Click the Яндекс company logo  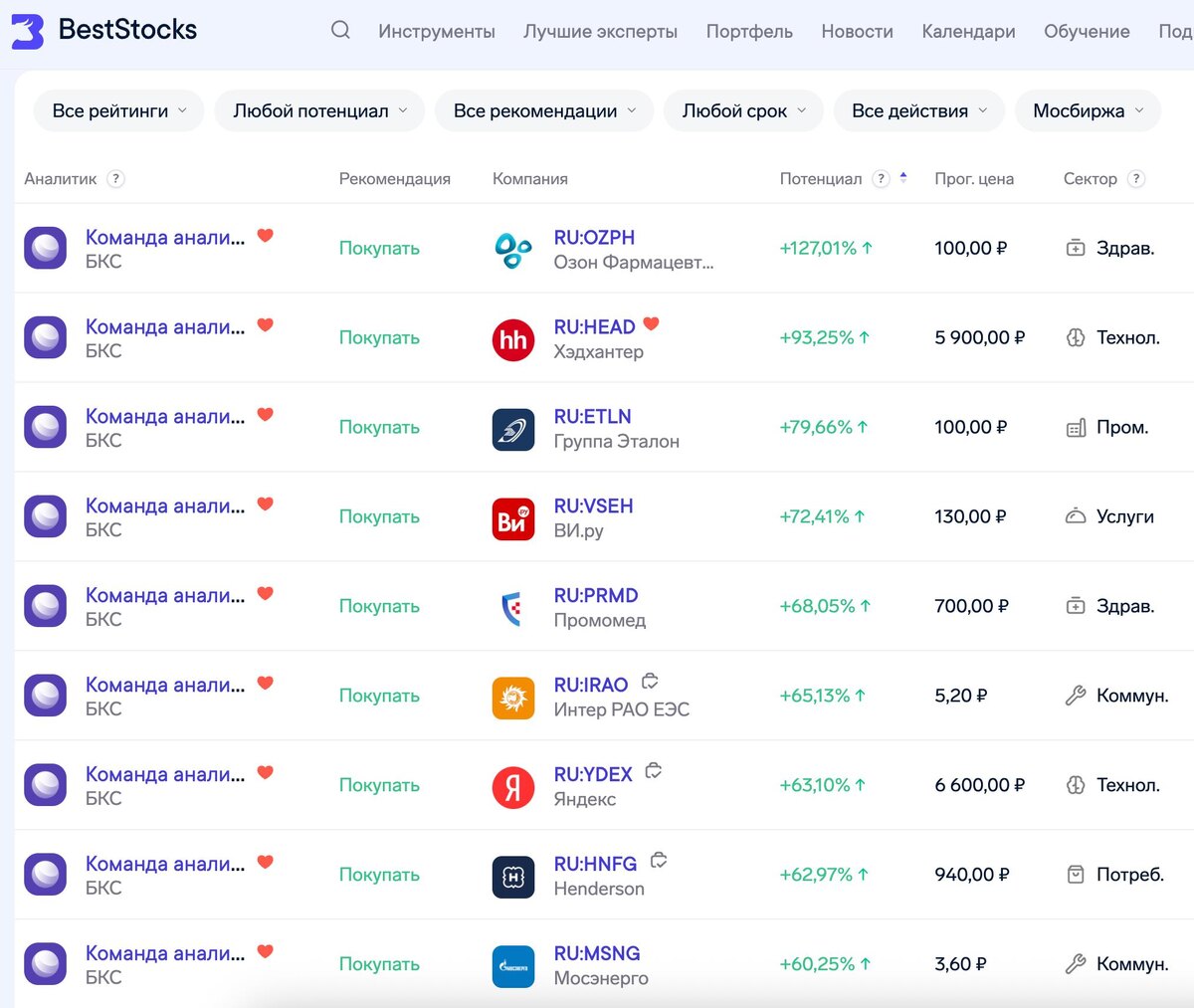(x=513, y=786)
